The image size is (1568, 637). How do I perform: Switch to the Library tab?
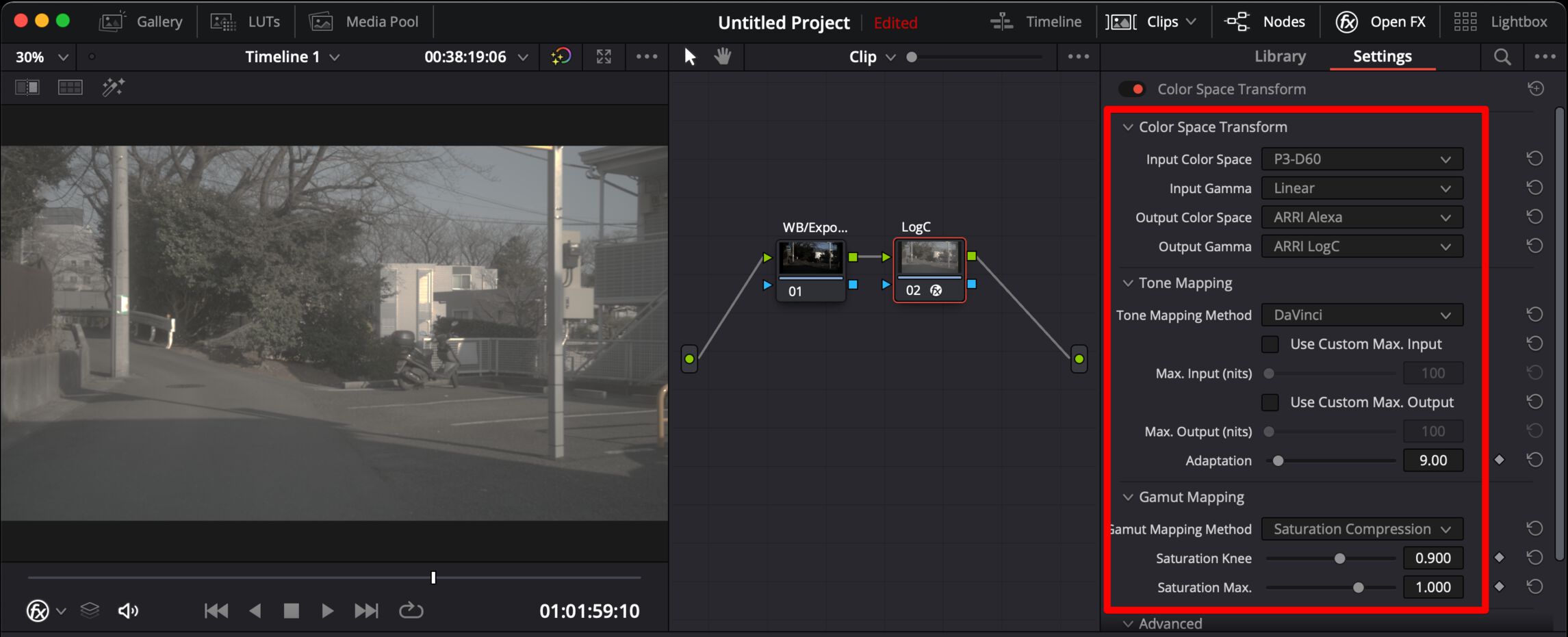(x=1279, y=57)
